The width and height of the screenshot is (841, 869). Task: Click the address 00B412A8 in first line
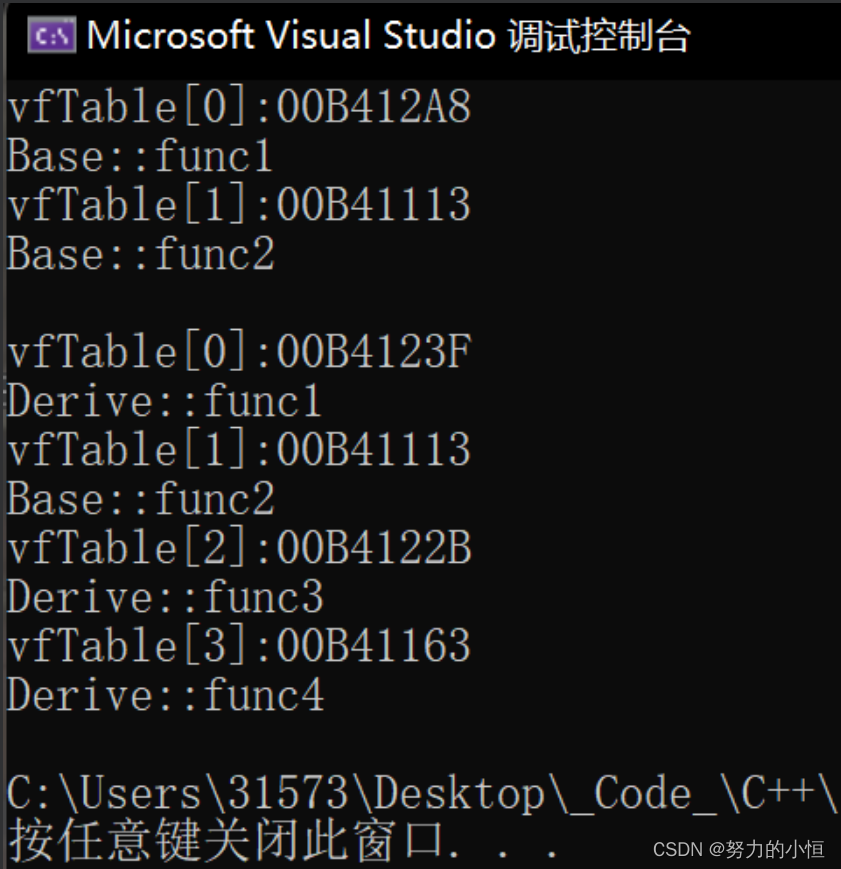[x=374, y=106]
